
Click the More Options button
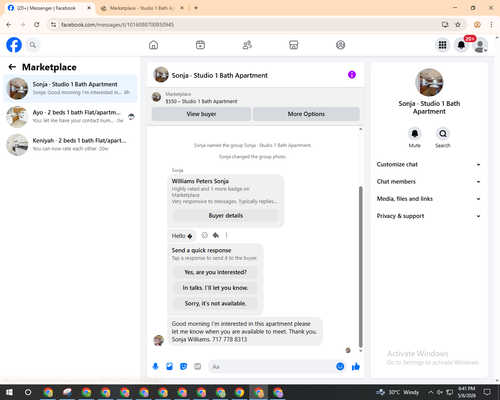[306, 114]
